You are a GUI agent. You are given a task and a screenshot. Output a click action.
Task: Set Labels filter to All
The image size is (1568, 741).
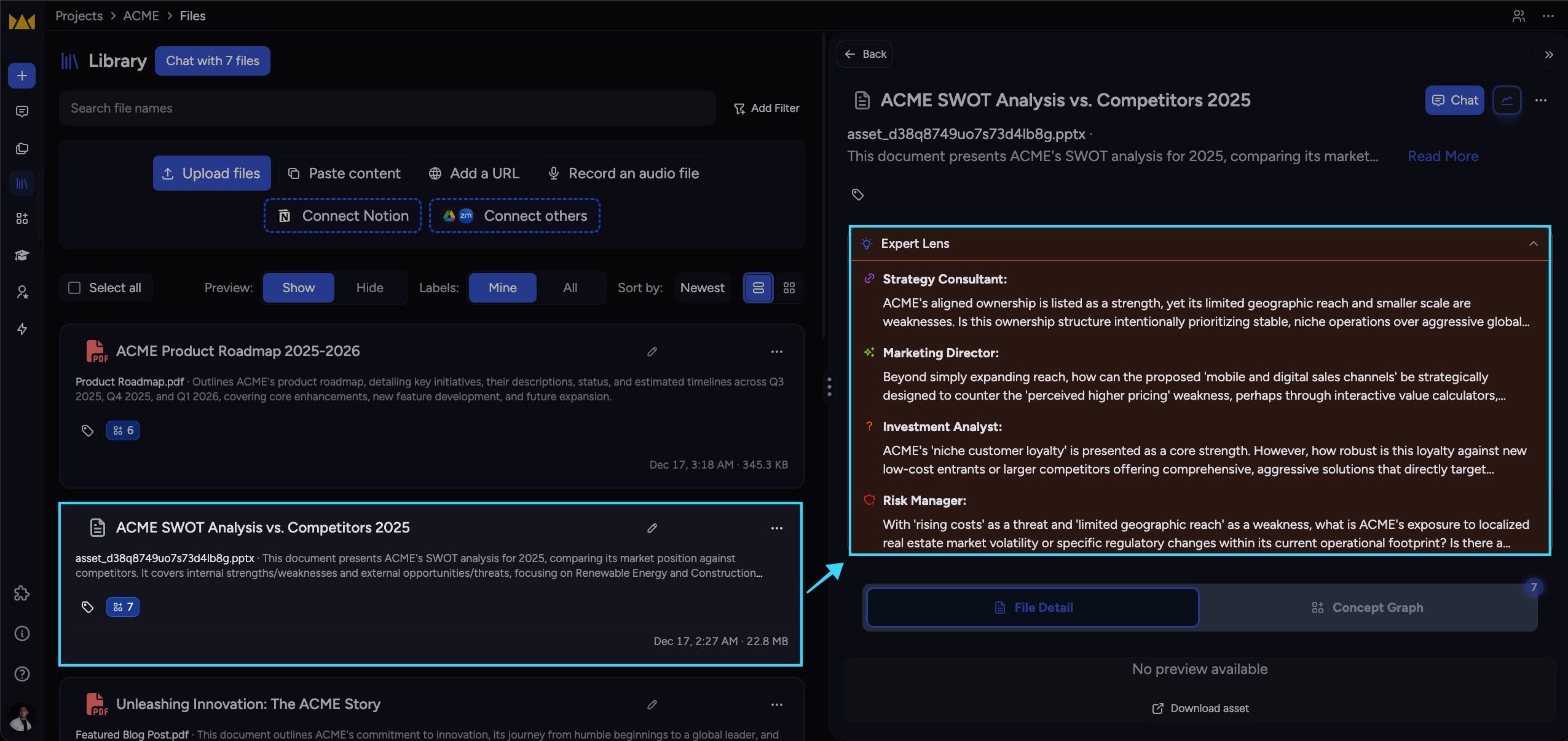570,288
